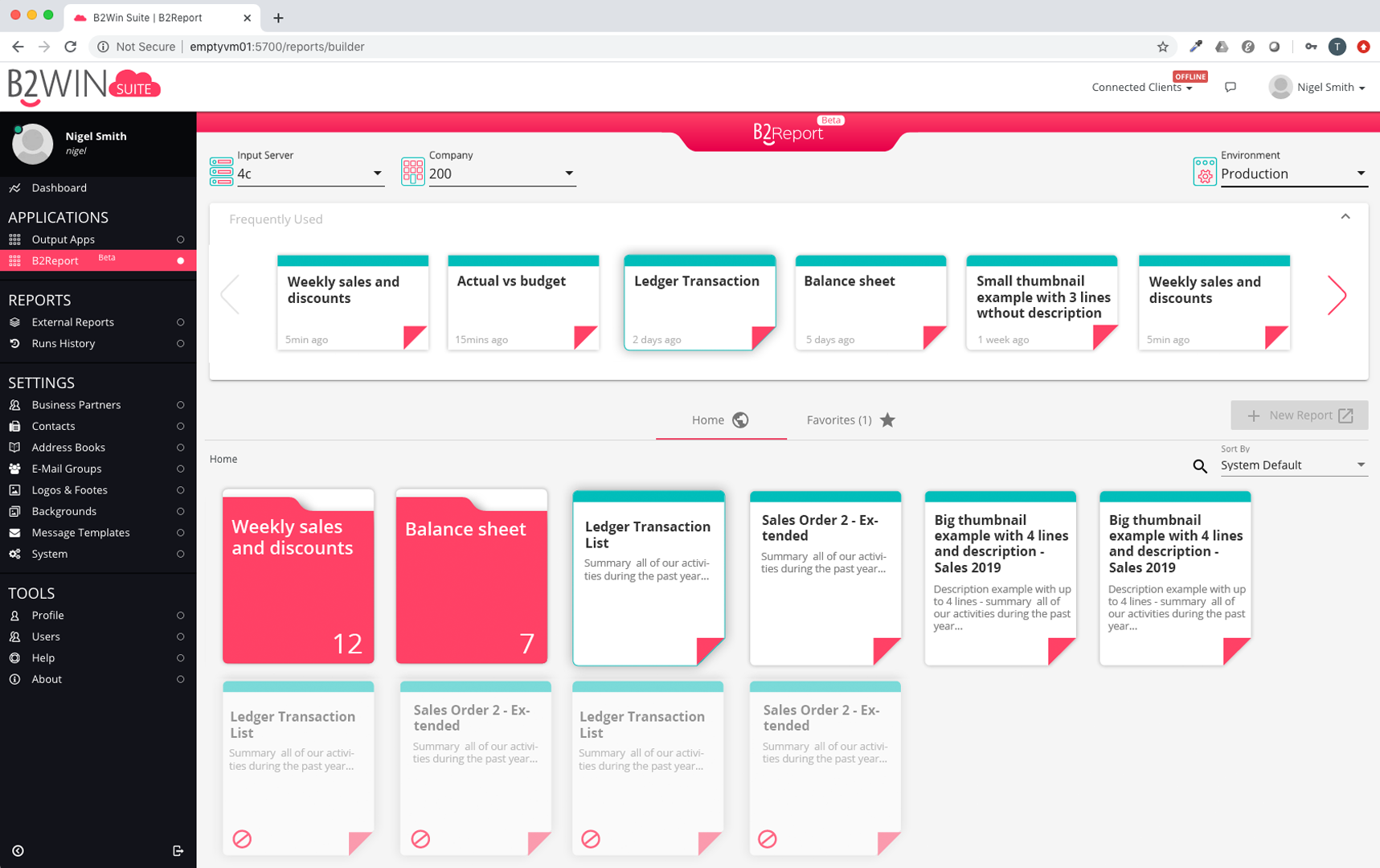Screen dimensions: 1380x868
Task: Select B2Report in sidebar
Action: point(98,260)
